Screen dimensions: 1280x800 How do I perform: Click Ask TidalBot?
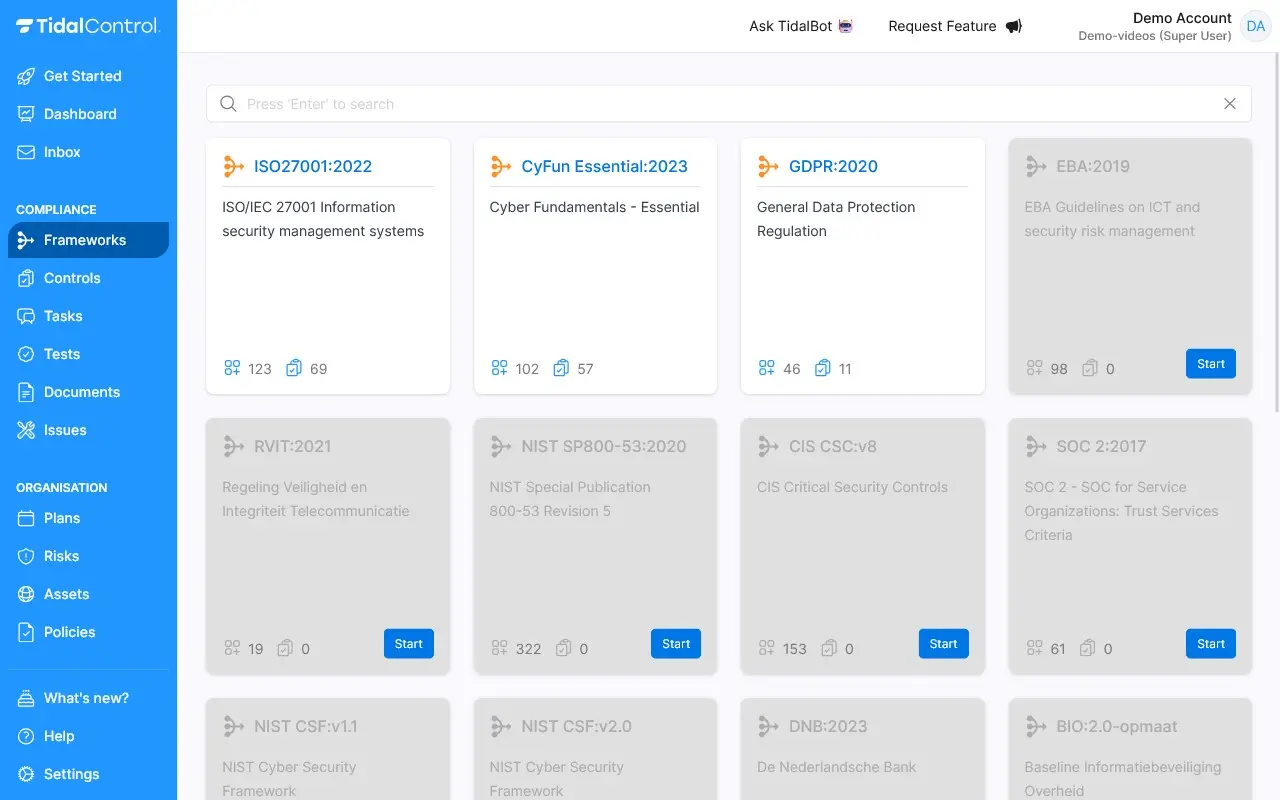[x=801, y=26]
